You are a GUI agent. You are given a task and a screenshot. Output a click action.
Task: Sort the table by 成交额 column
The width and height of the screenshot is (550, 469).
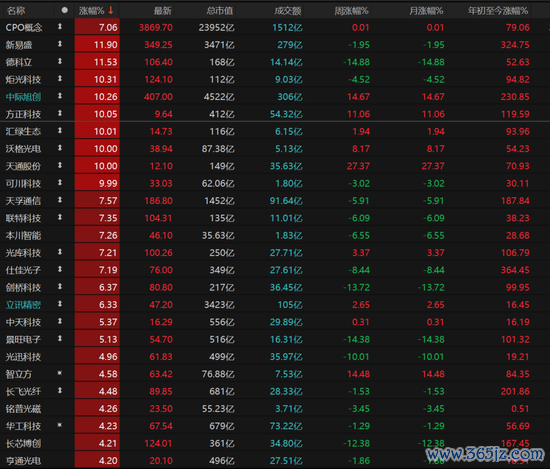click(288, 11)
